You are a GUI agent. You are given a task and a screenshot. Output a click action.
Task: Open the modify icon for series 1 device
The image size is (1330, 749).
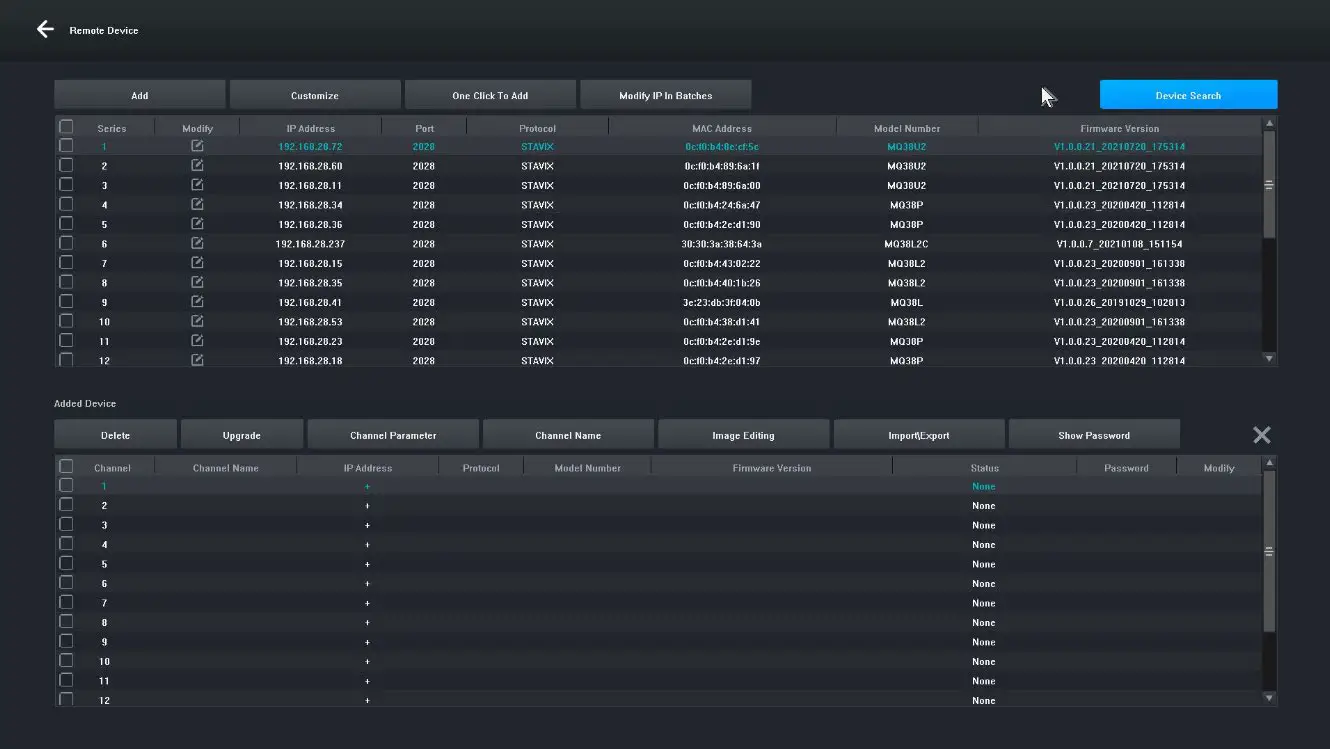pos(197,146)
